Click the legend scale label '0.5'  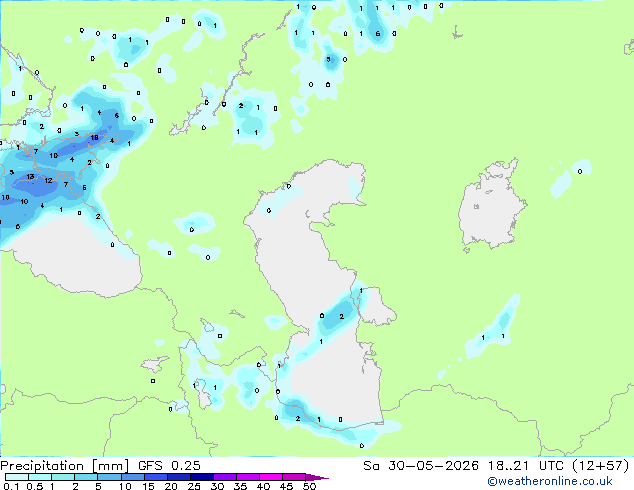[x=35, y=486]
